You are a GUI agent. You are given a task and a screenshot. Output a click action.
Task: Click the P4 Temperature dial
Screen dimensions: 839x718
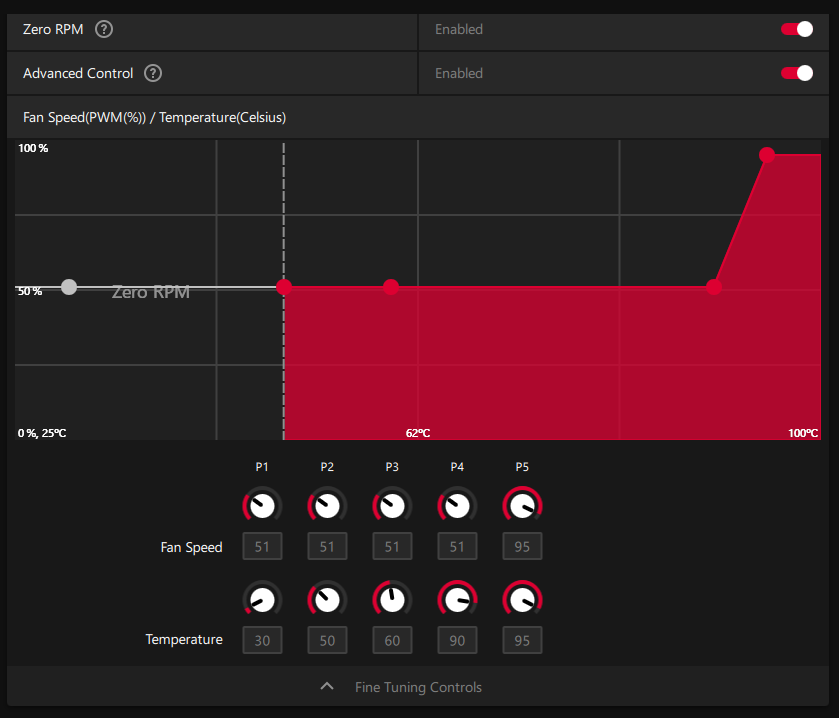coord(457,600)
